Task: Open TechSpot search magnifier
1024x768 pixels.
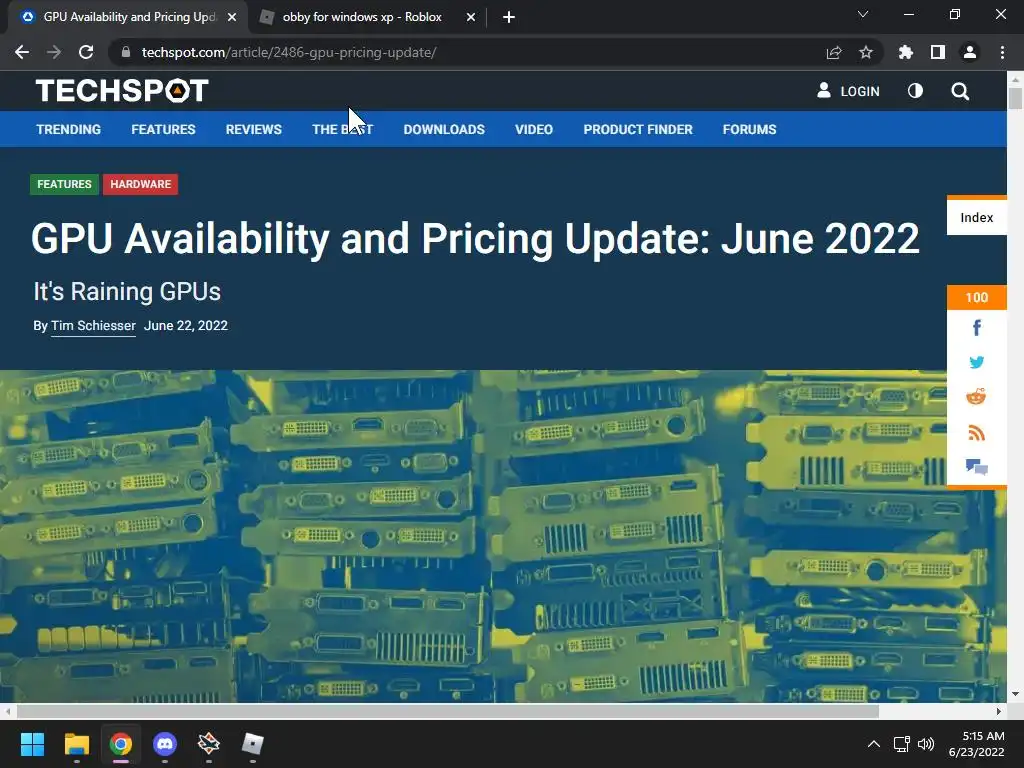Action: click(960, 91)
